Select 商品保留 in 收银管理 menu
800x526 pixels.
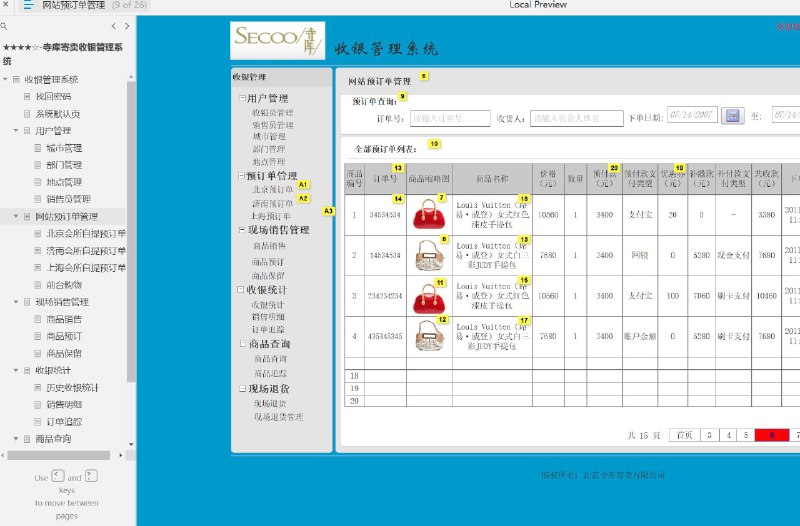tap(268, 276)
